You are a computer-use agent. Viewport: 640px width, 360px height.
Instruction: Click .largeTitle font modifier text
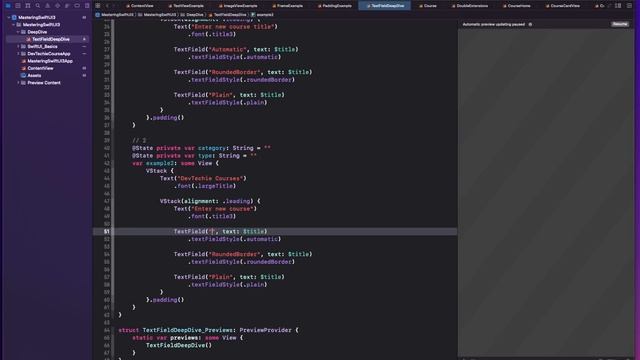tap(215, 186)
